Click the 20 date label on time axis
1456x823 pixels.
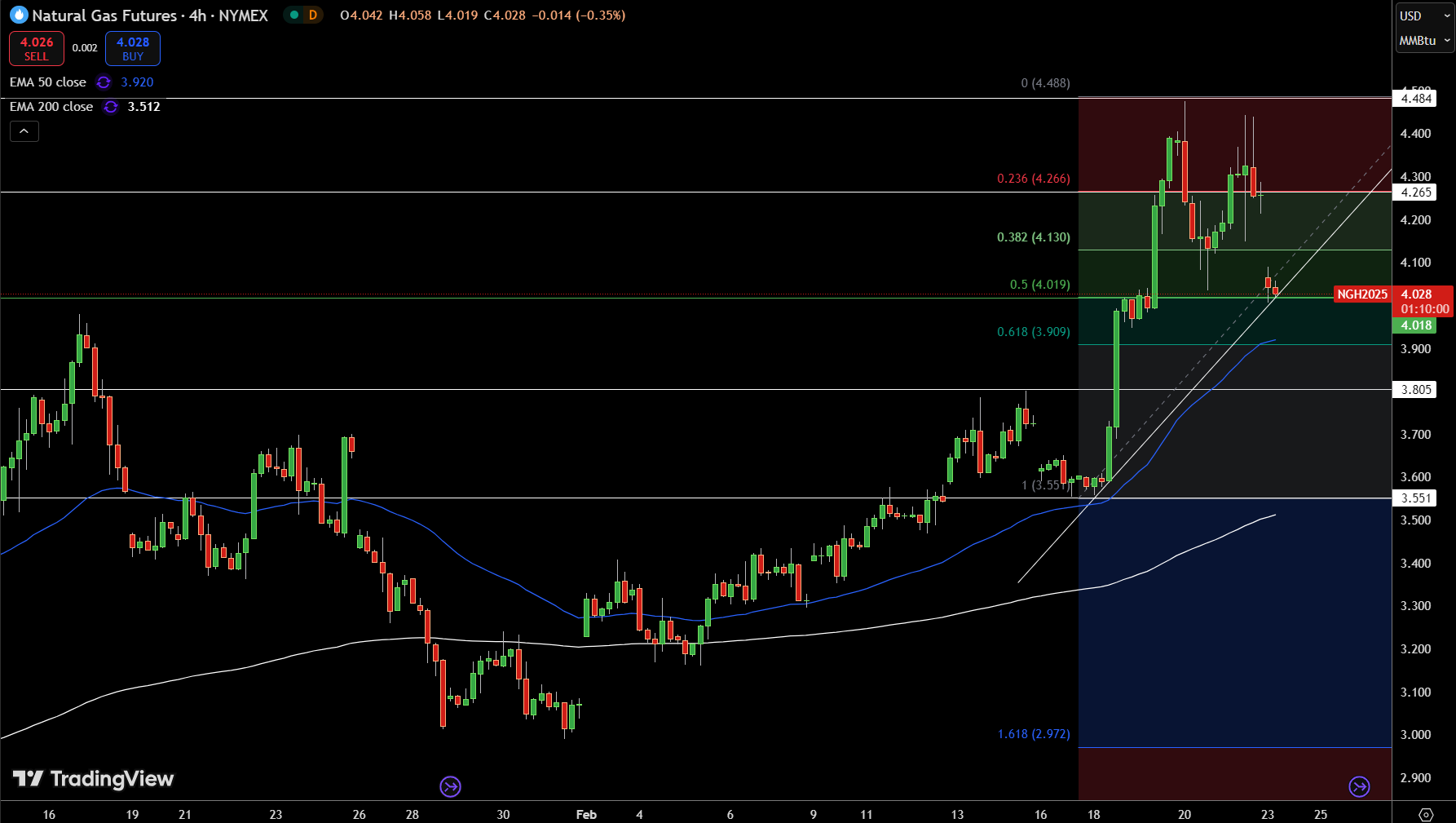click(x=1184, y=814)
